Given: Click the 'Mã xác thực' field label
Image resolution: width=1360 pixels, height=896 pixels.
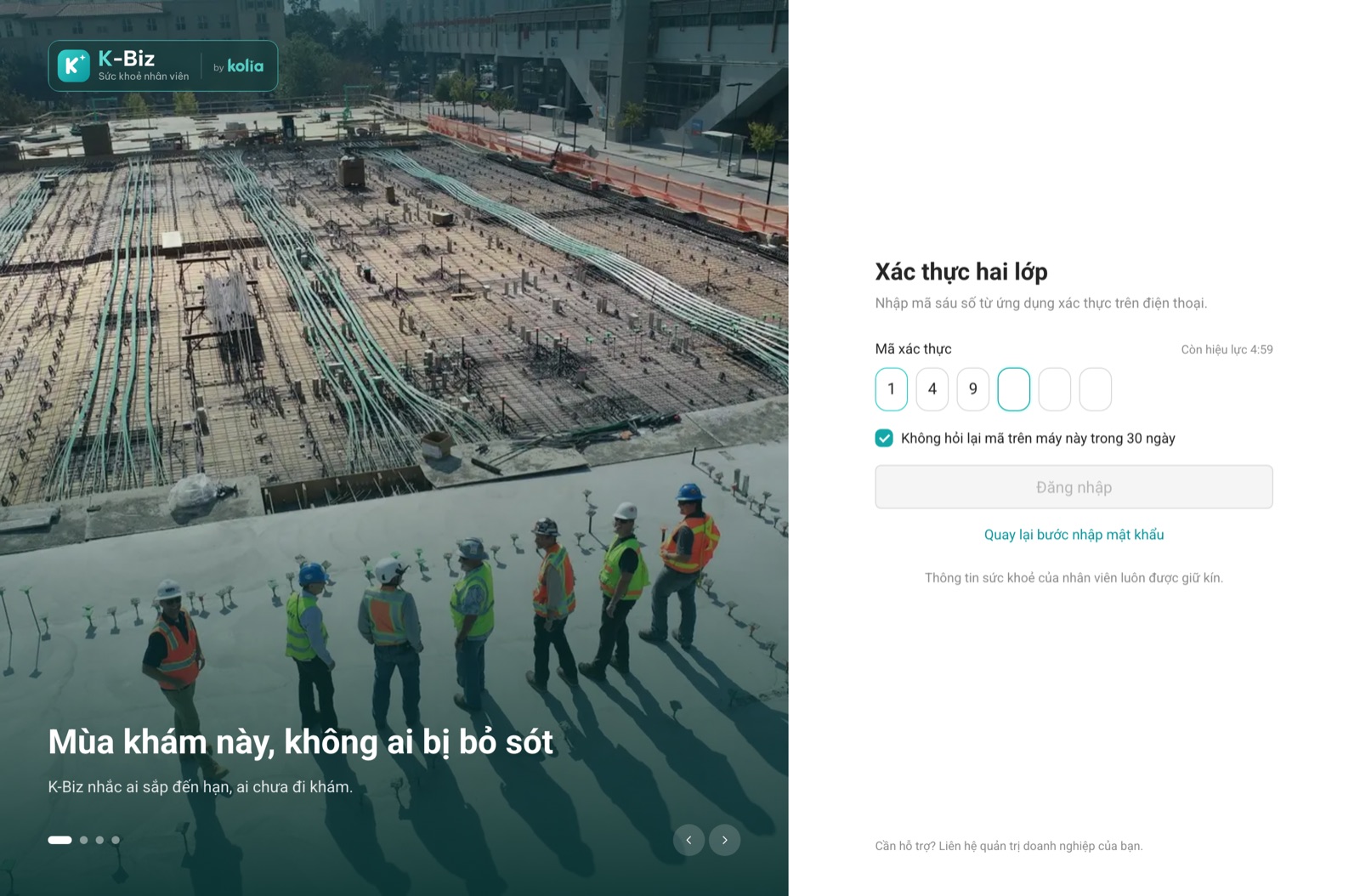Looking at the screenshot, I should 913,349.
